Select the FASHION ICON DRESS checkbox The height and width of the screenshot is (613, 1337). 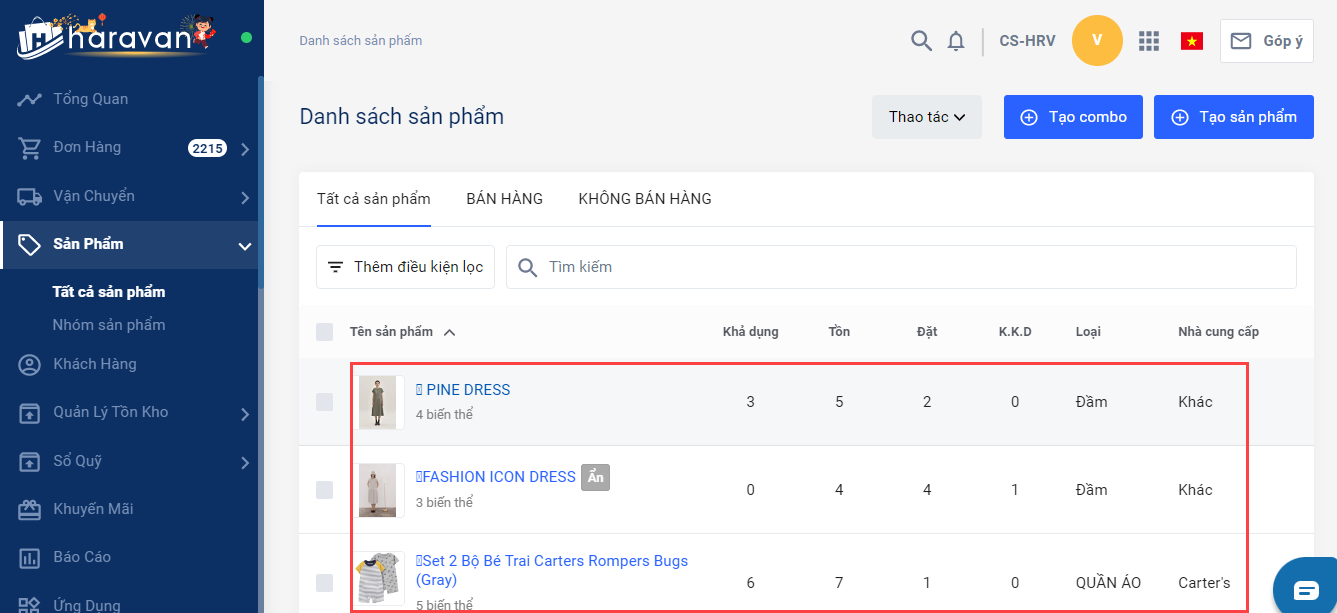325,490
